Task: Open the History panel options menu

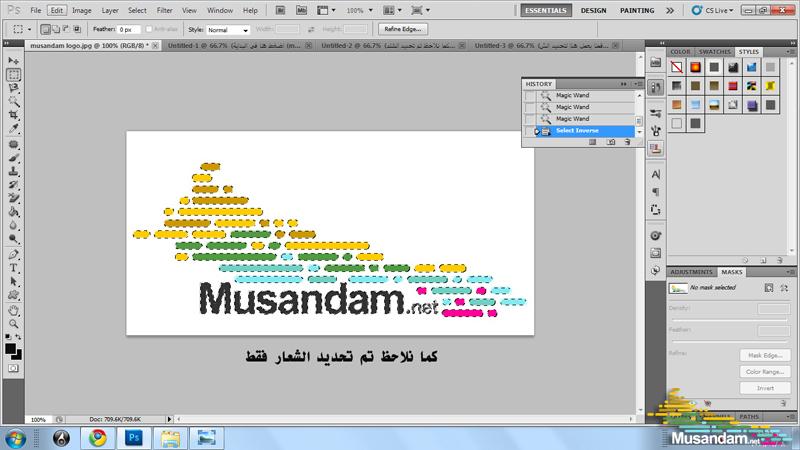Action: coord(638,84)
